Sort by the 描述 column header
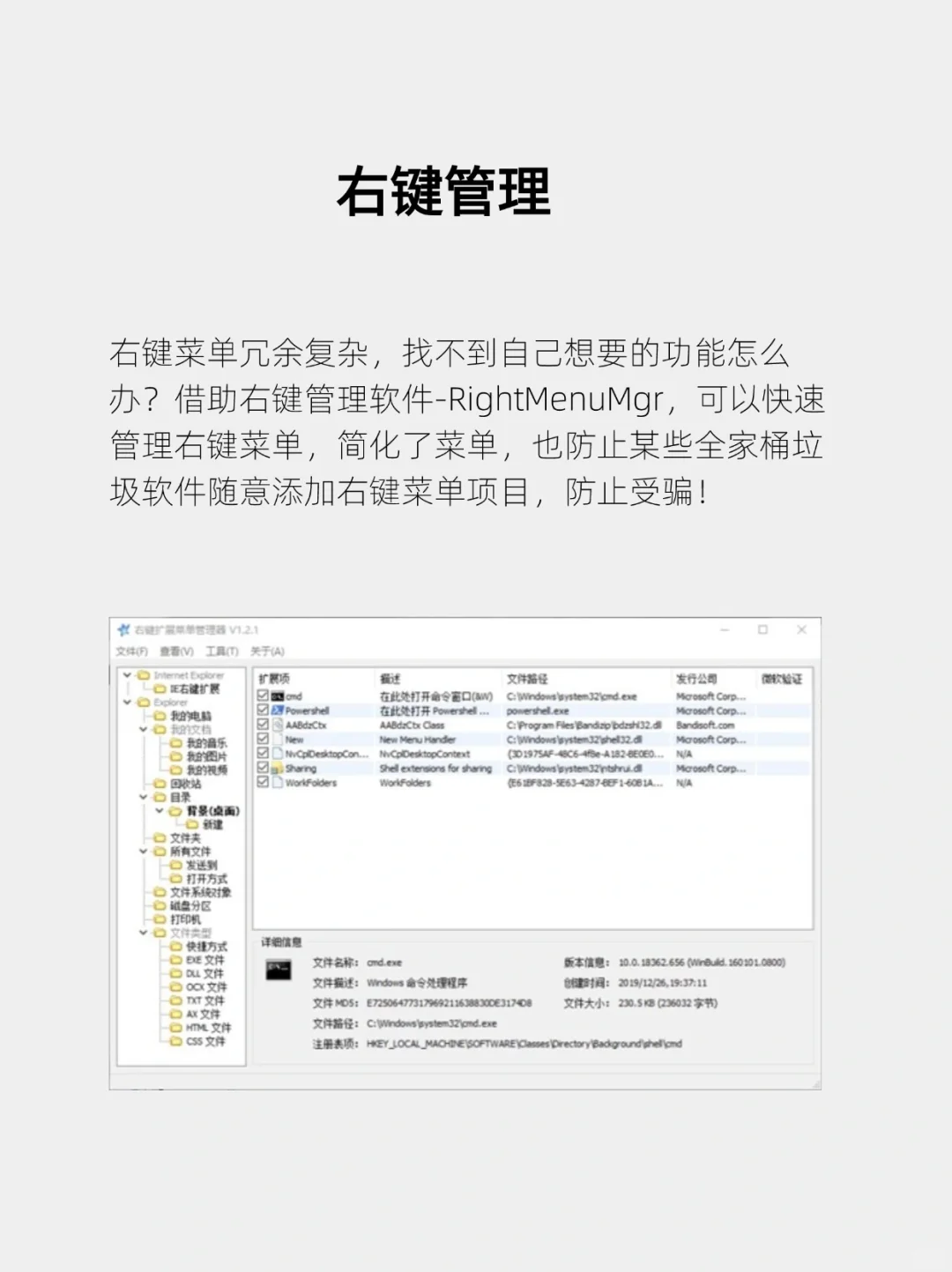Image resolution: width=952 pixels, height=1272 pixels. 386,679
